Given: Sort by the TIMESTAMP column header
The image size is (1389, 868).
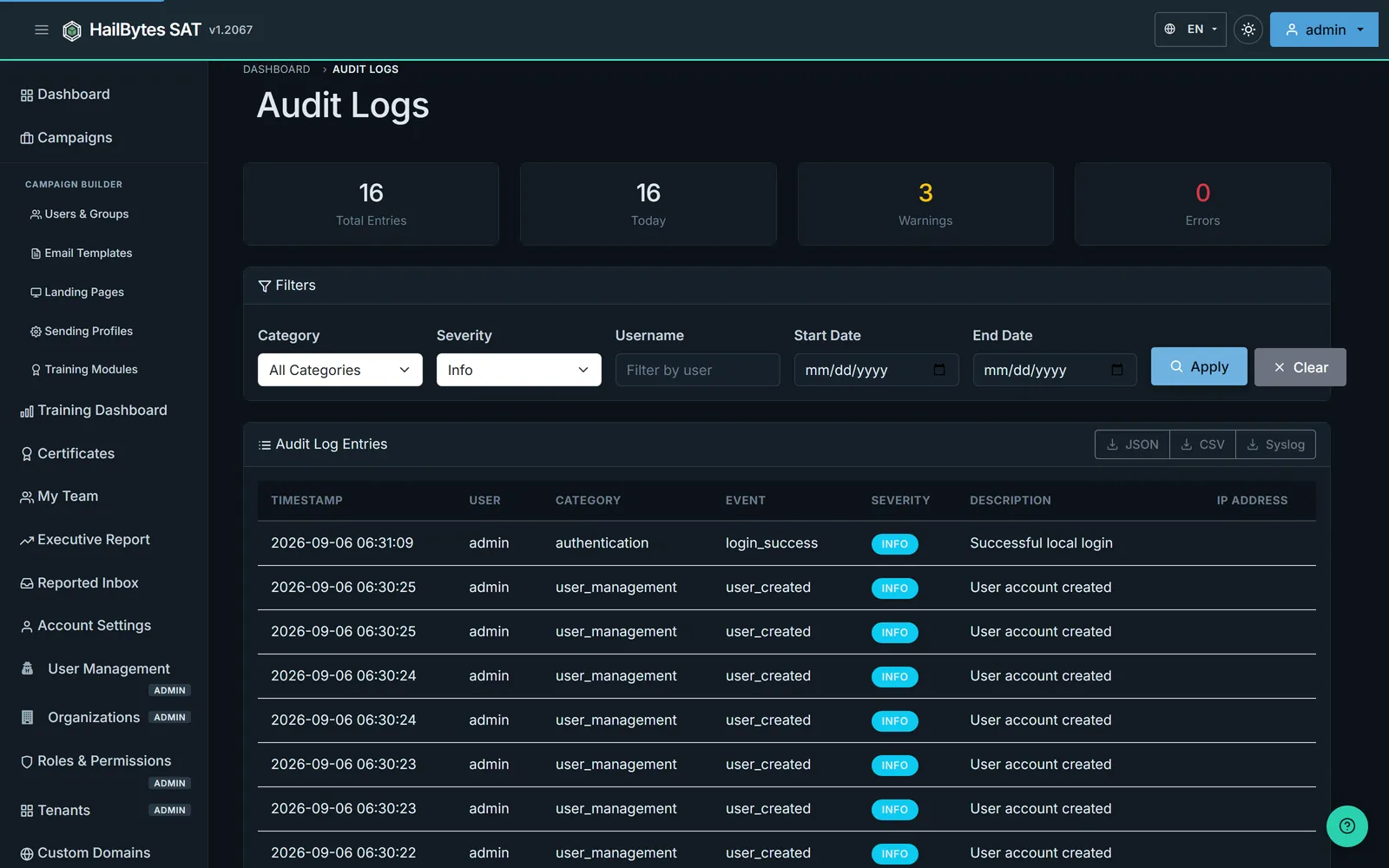Looking at the screenshot, I should coord(306,501).
